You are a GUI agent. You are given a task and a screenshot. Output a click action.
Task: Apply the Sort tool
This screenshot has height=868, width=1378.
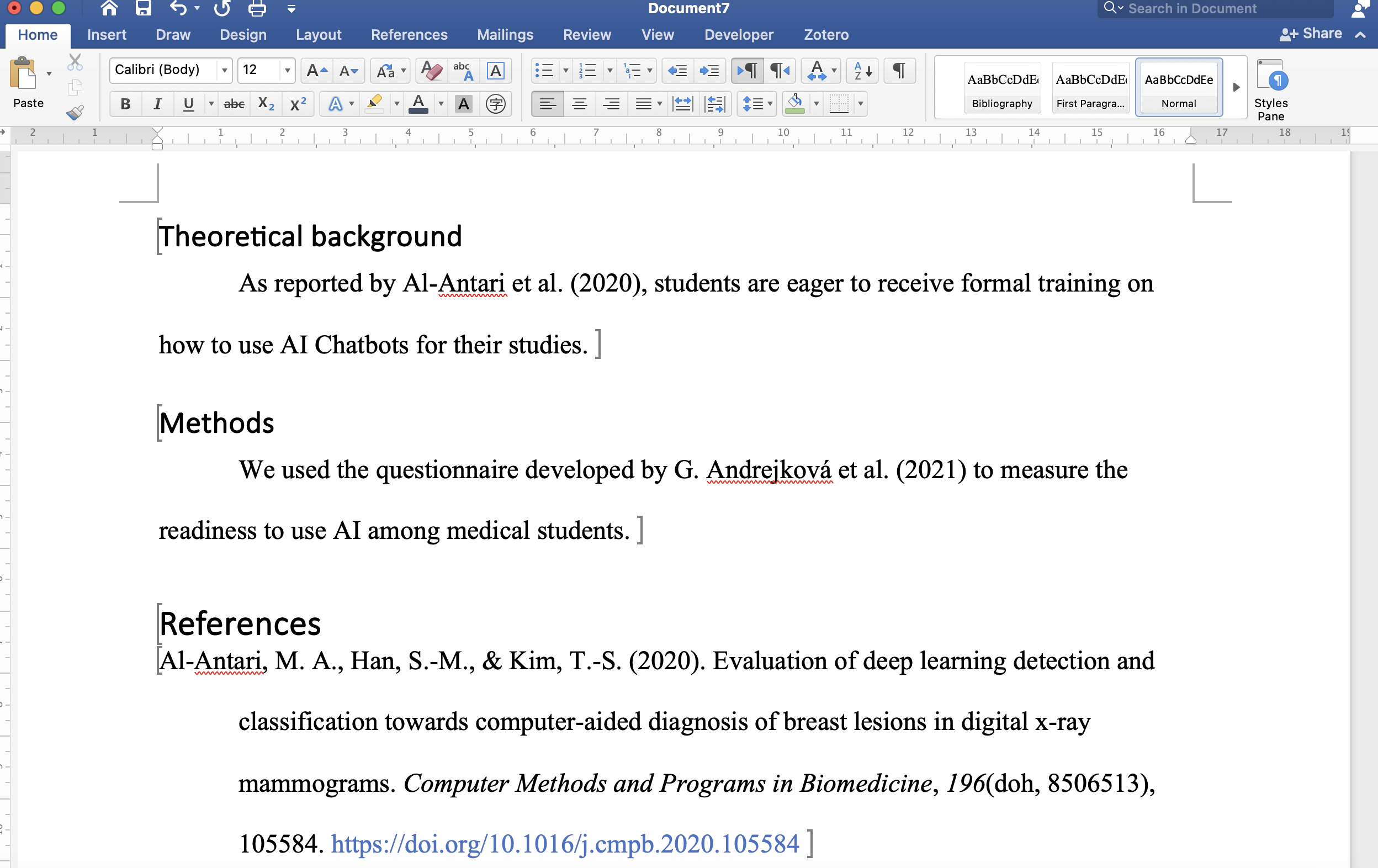point(862,70)
